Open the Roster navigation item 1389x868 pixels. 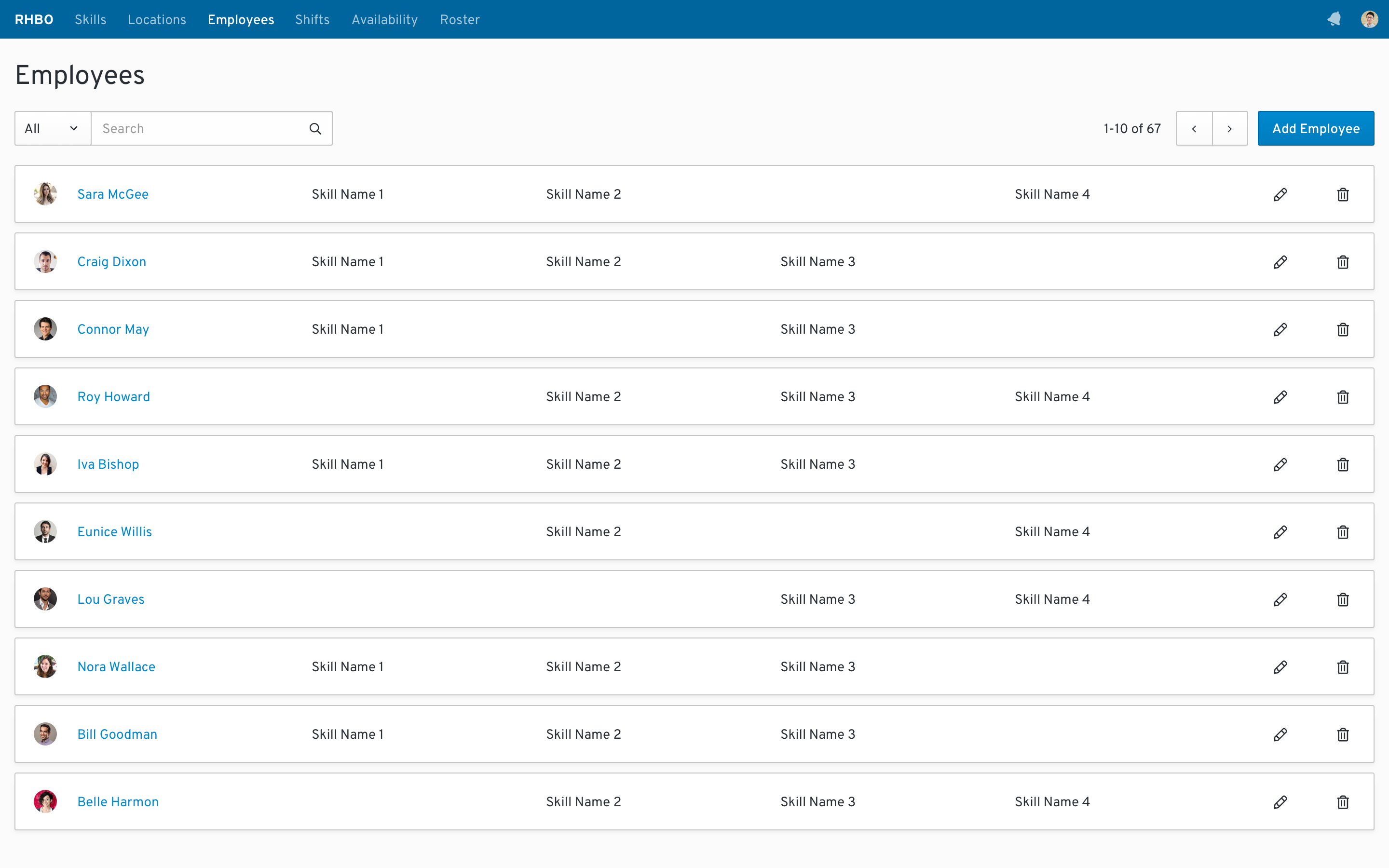459,19
